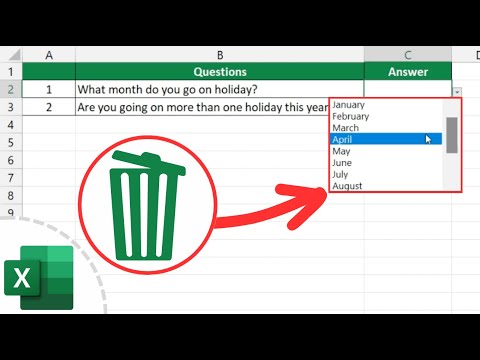Choose May from the month list
This screenshot has height=360, width=480.
(x=387, y=151)
